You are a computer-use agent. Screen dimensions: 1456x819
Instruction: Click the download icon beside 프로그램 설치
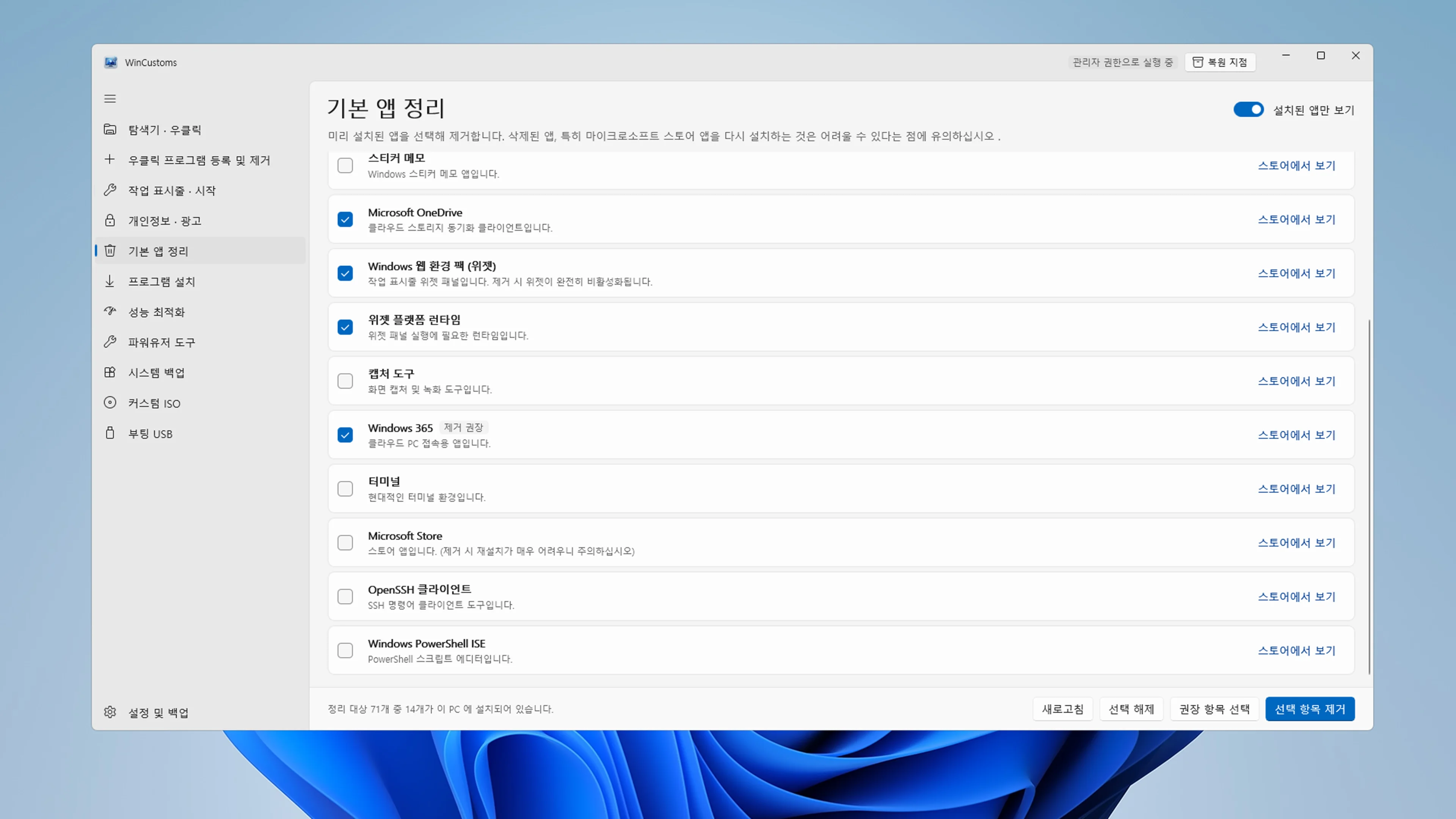[110, 281]
